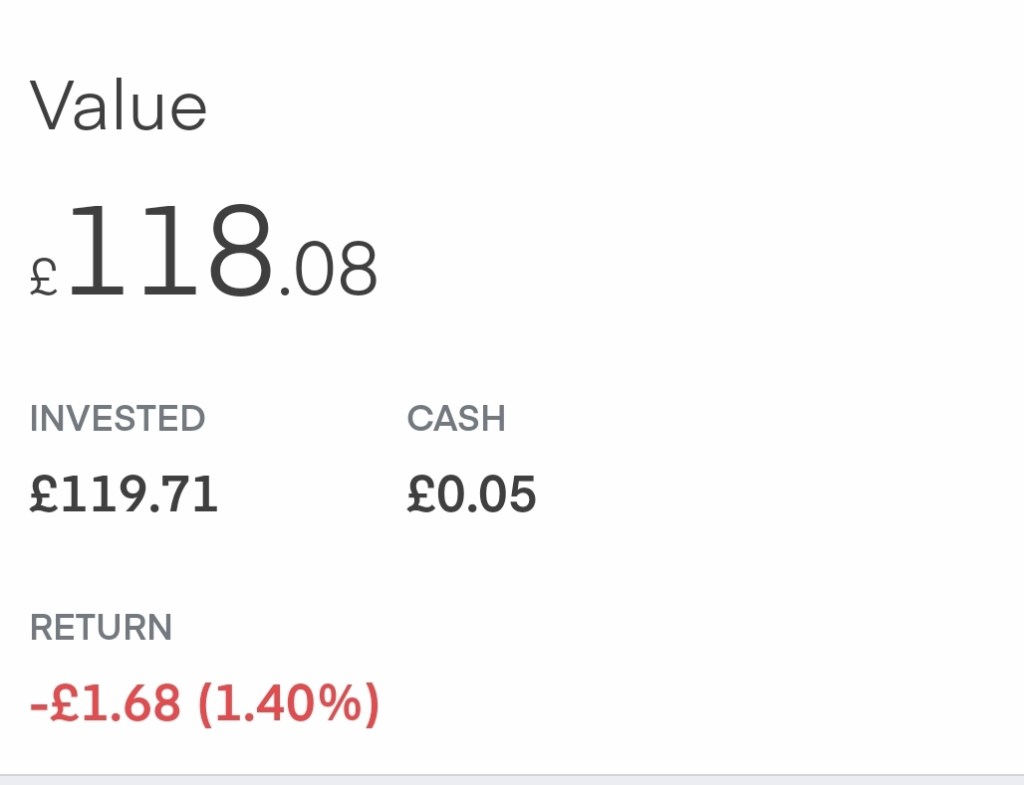Tap the percent sign in the return

[341, 703]
